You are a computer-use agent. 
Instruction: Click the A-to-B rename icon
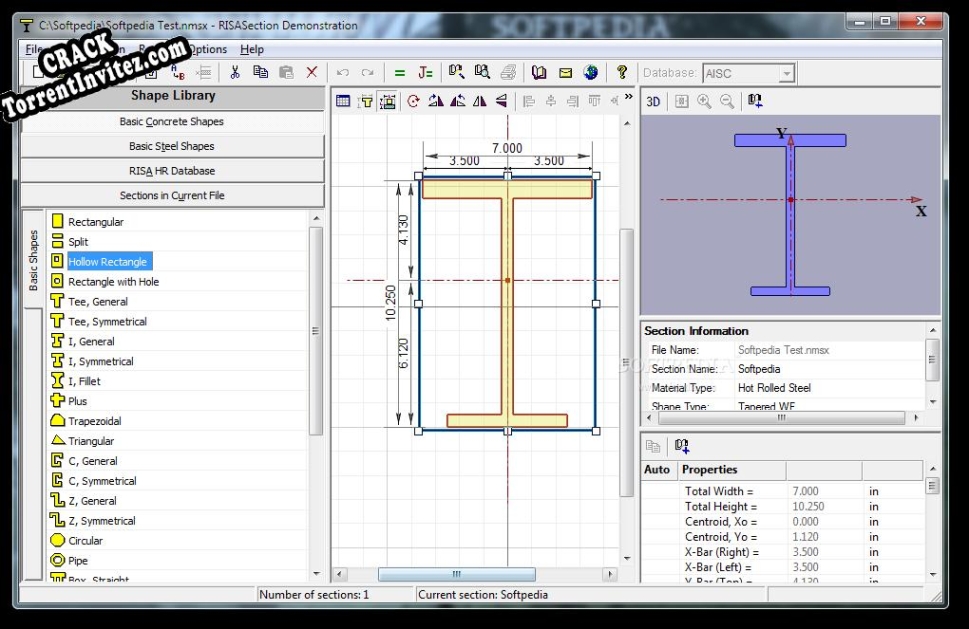pos(178,73)
